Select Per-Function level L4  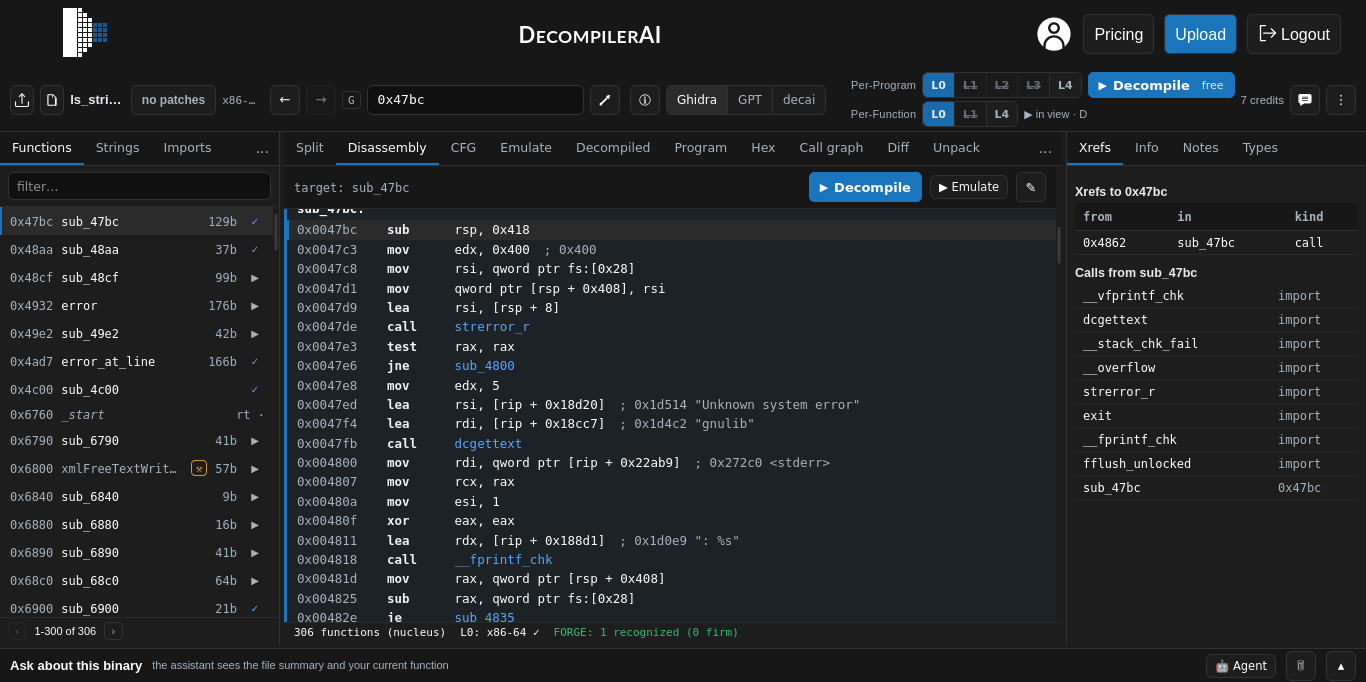click(1002, 114)
